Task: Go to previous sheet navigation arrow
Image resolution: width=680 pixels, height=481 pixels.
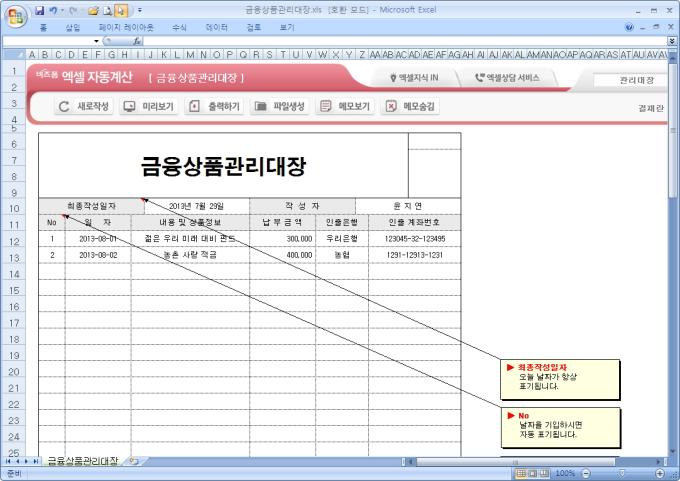Action: [17, 461]
